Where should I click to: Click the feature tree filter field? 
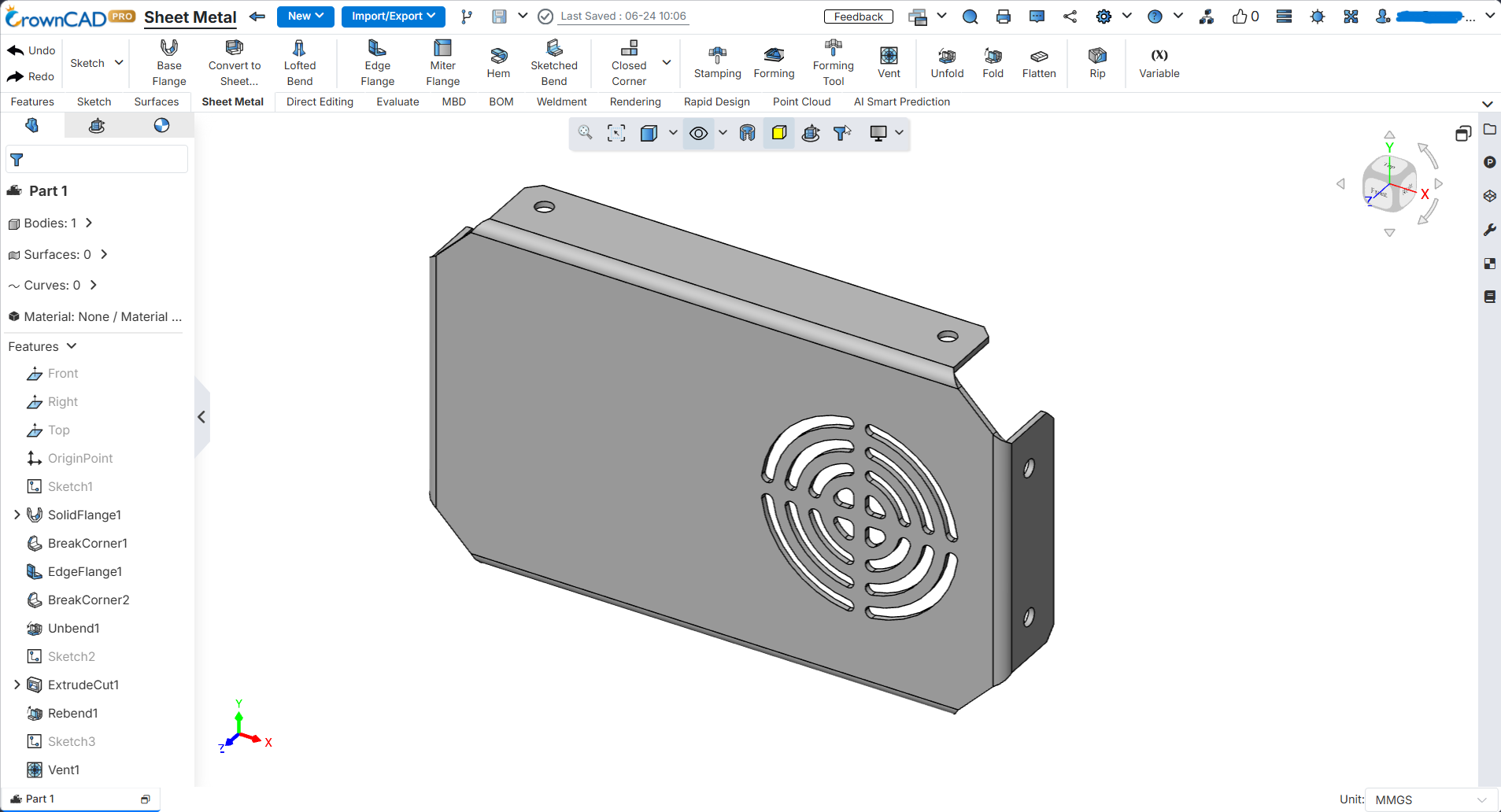click(97, 159)
